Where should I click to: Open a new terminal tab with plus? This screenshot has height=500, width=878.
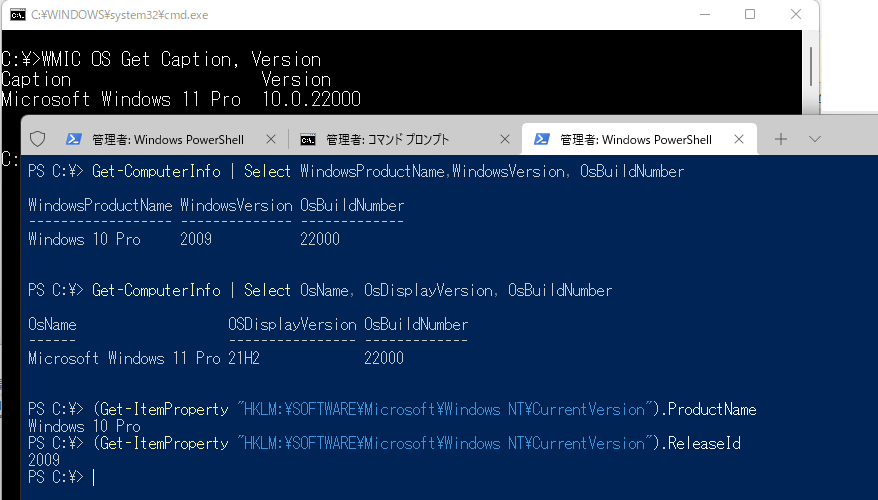coord(781,139)
